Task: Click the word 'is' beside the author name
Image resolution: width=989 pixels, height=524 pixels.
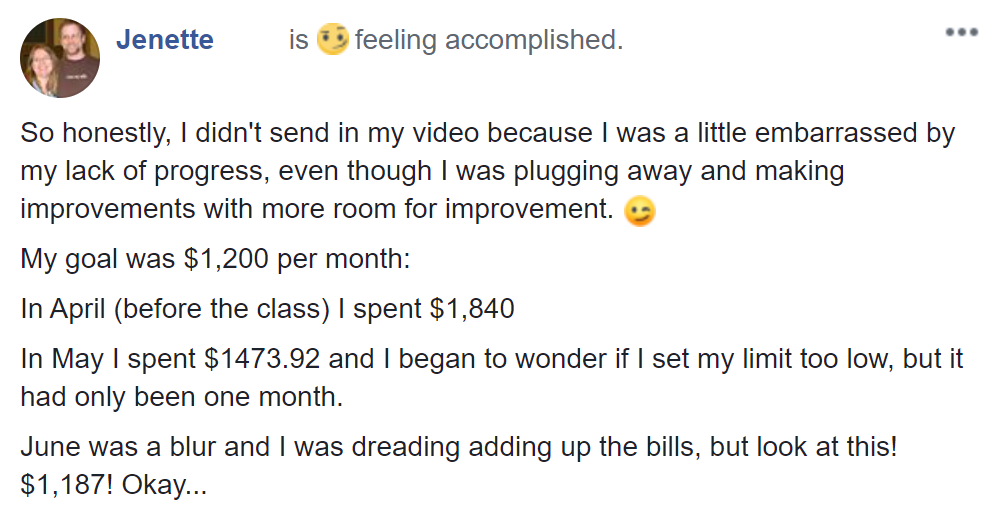Action: [x=299, y=40]
